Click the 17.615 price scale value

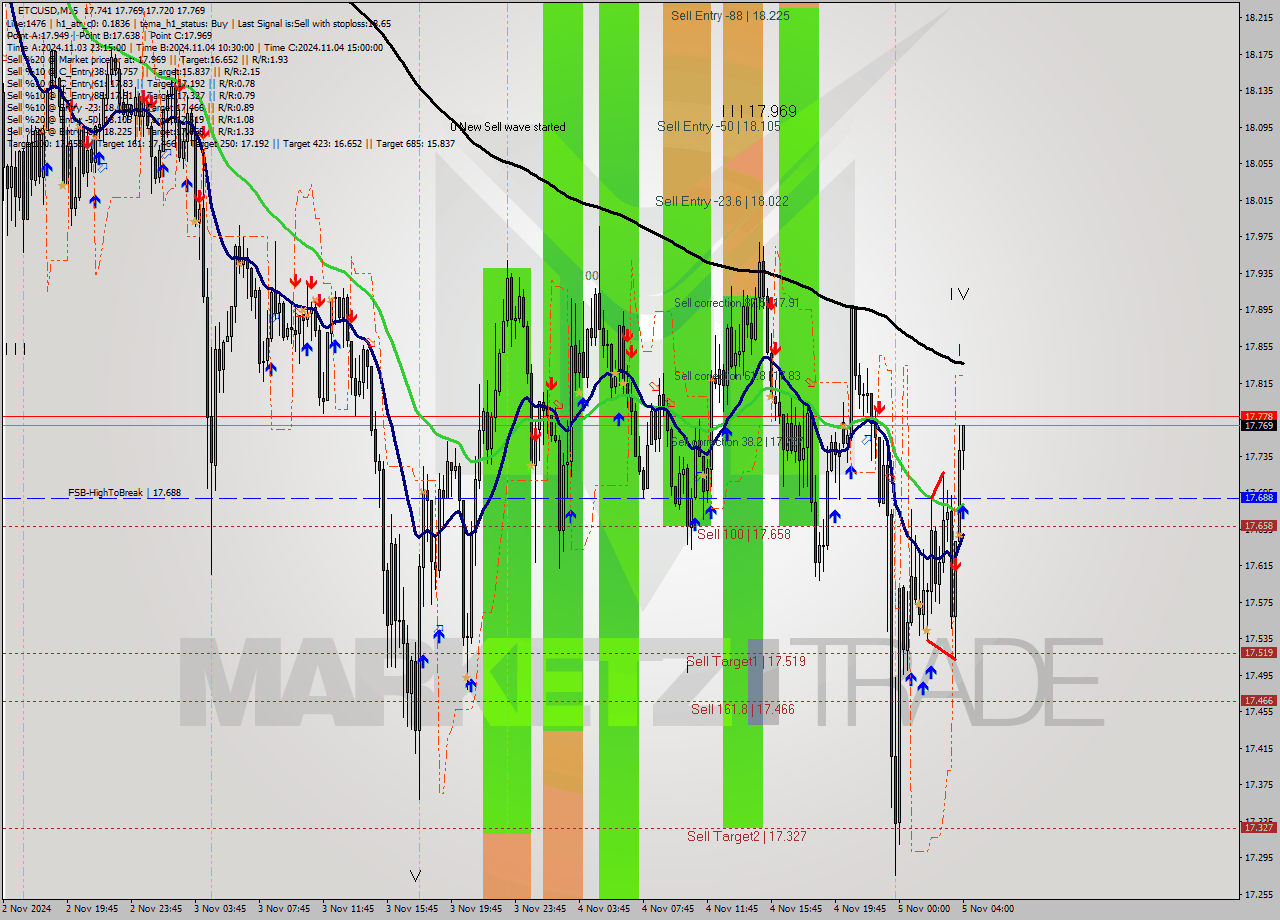pyautogui.click(x=1258, y=566)
